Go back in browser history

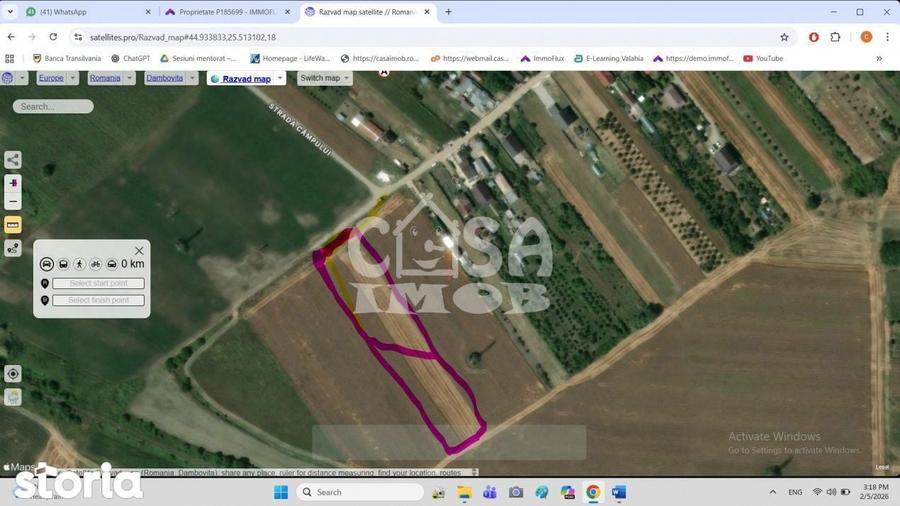[x=11, y=37]
